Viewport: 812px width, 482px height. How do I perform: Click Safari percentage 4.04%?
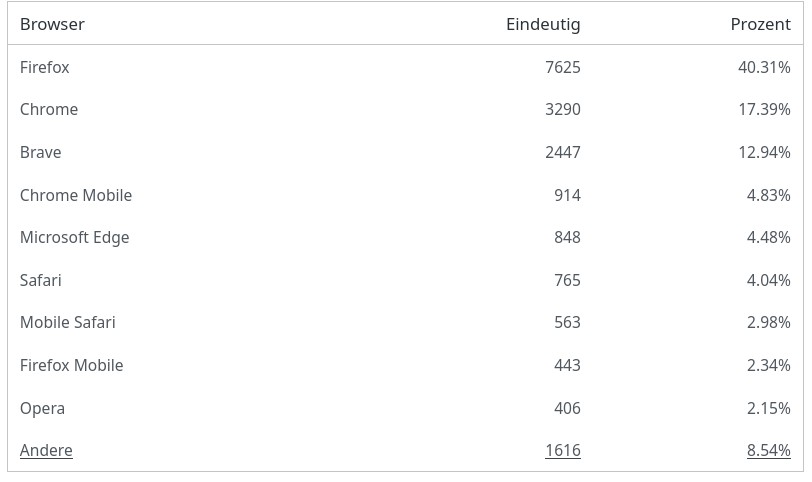768,280
